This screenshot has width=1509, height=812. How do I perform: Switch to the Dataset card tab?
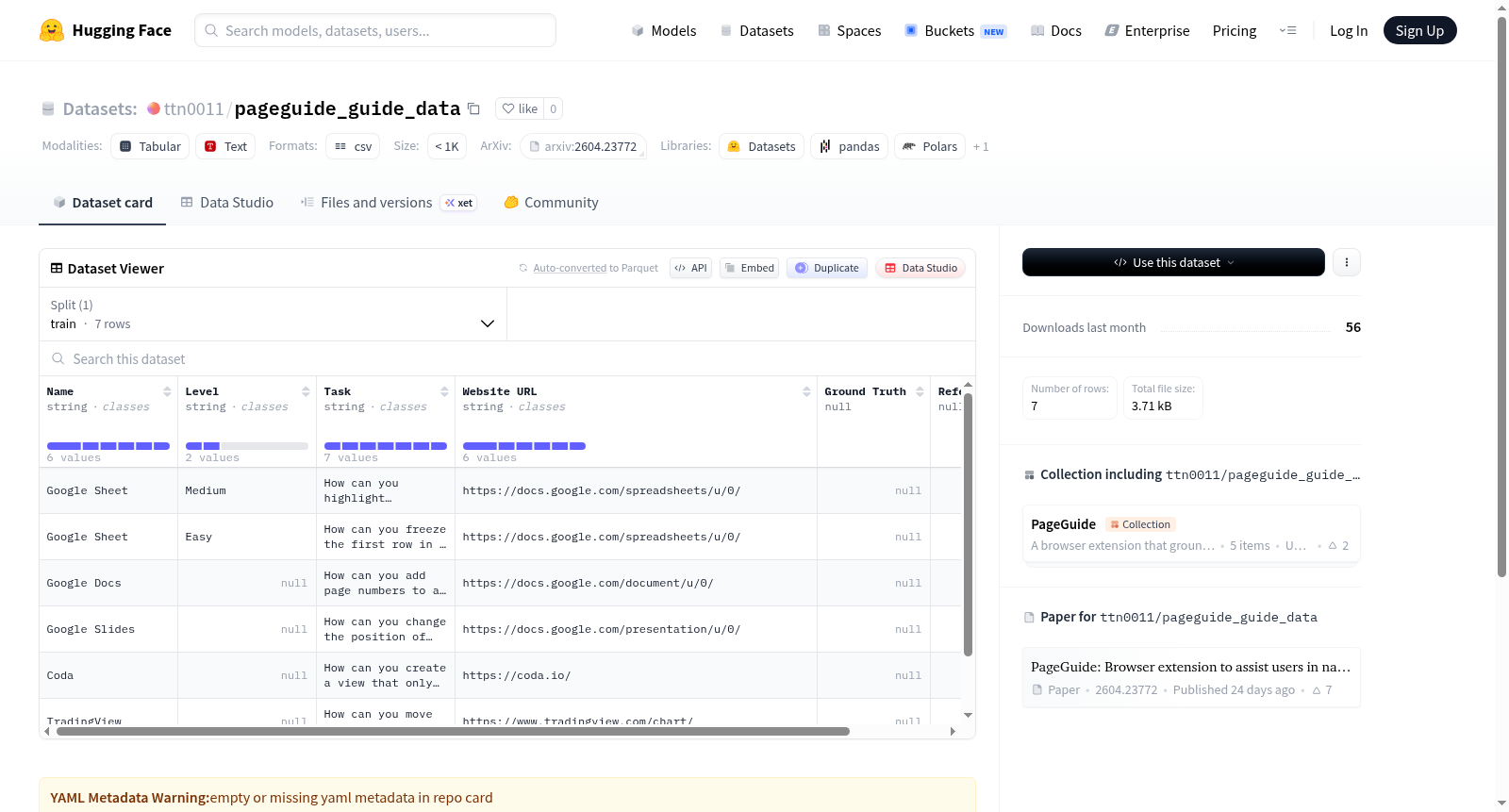[x=102, y=203]
